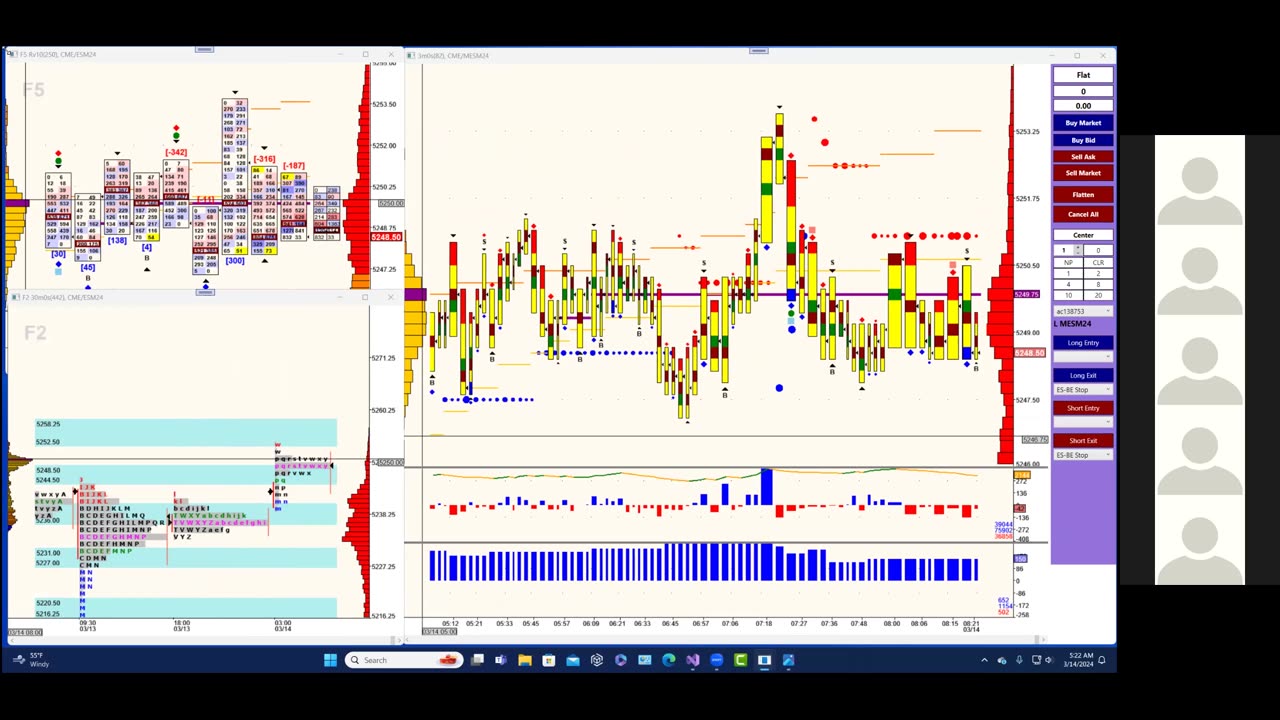1280x720 pixels.
Task: Click the Short Entry button
Action: click(1083, 408)
